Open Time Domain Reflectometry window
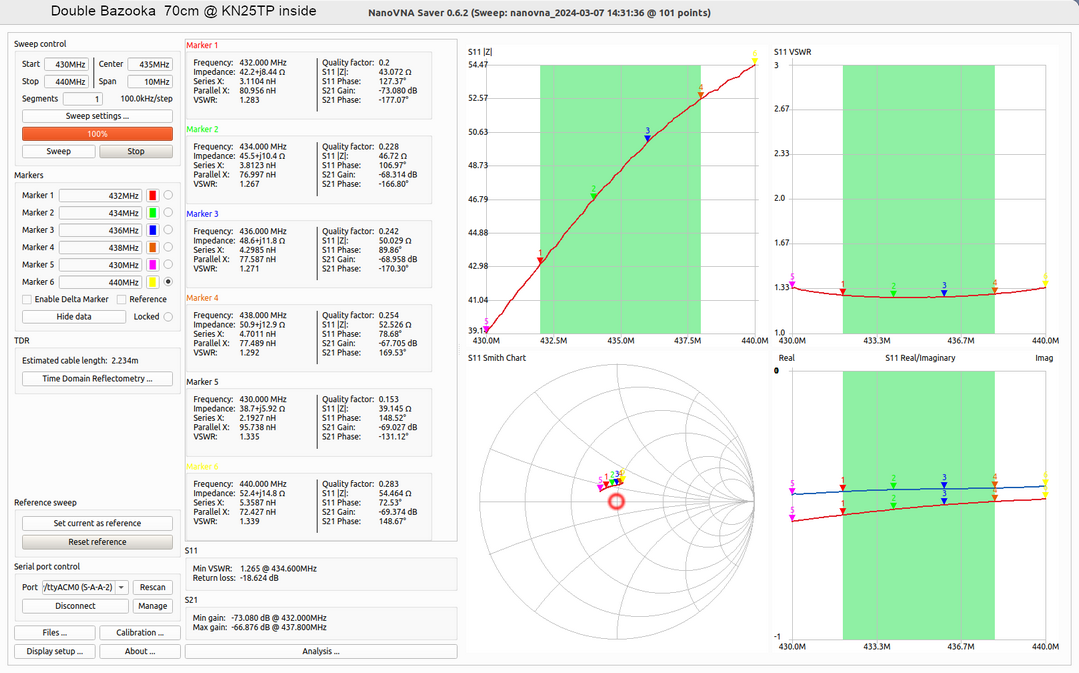Screen dimensions: 1079x673 click(97, 378)
